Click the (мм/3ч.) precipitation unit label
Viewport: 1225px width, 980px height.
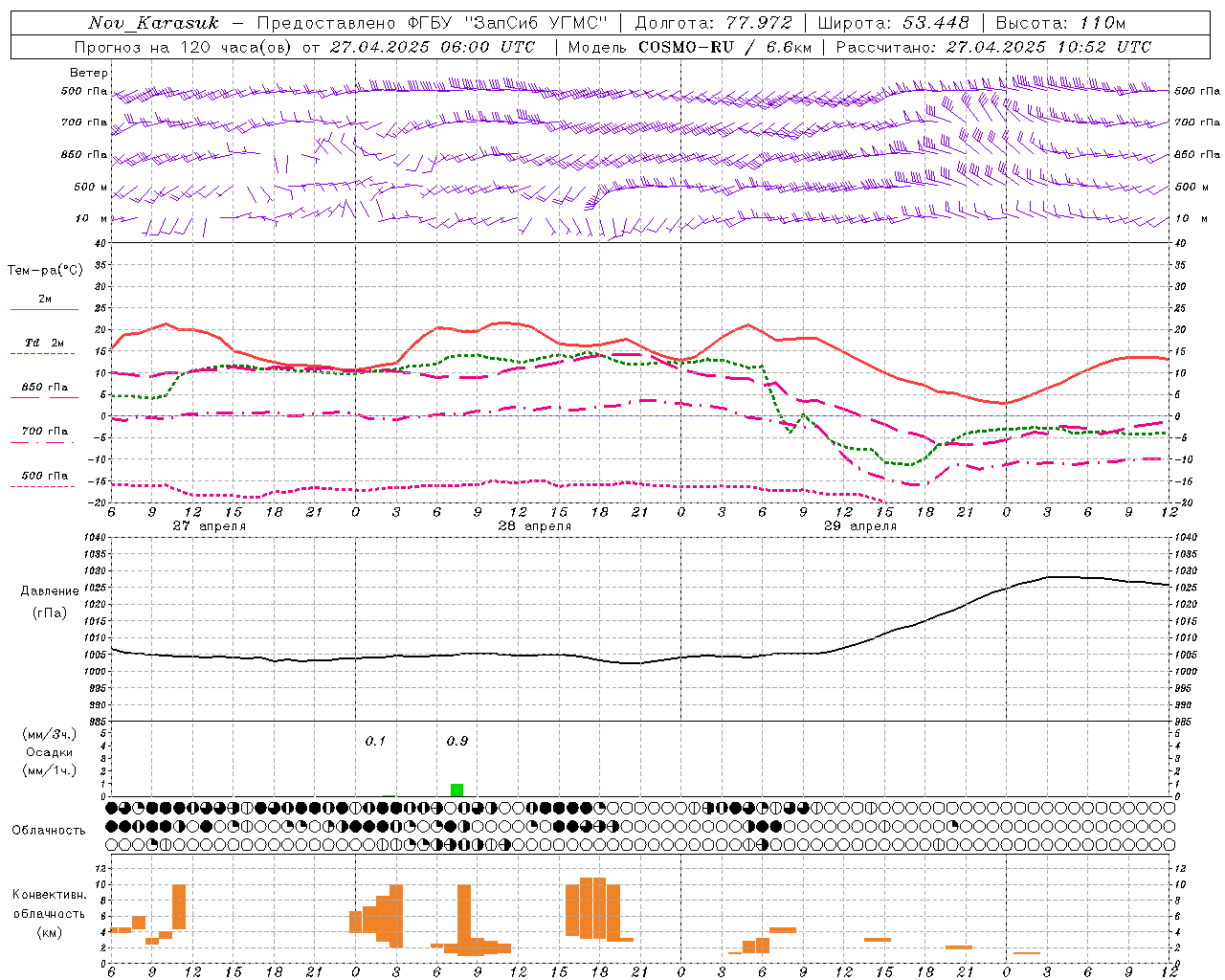click(50, 734)
